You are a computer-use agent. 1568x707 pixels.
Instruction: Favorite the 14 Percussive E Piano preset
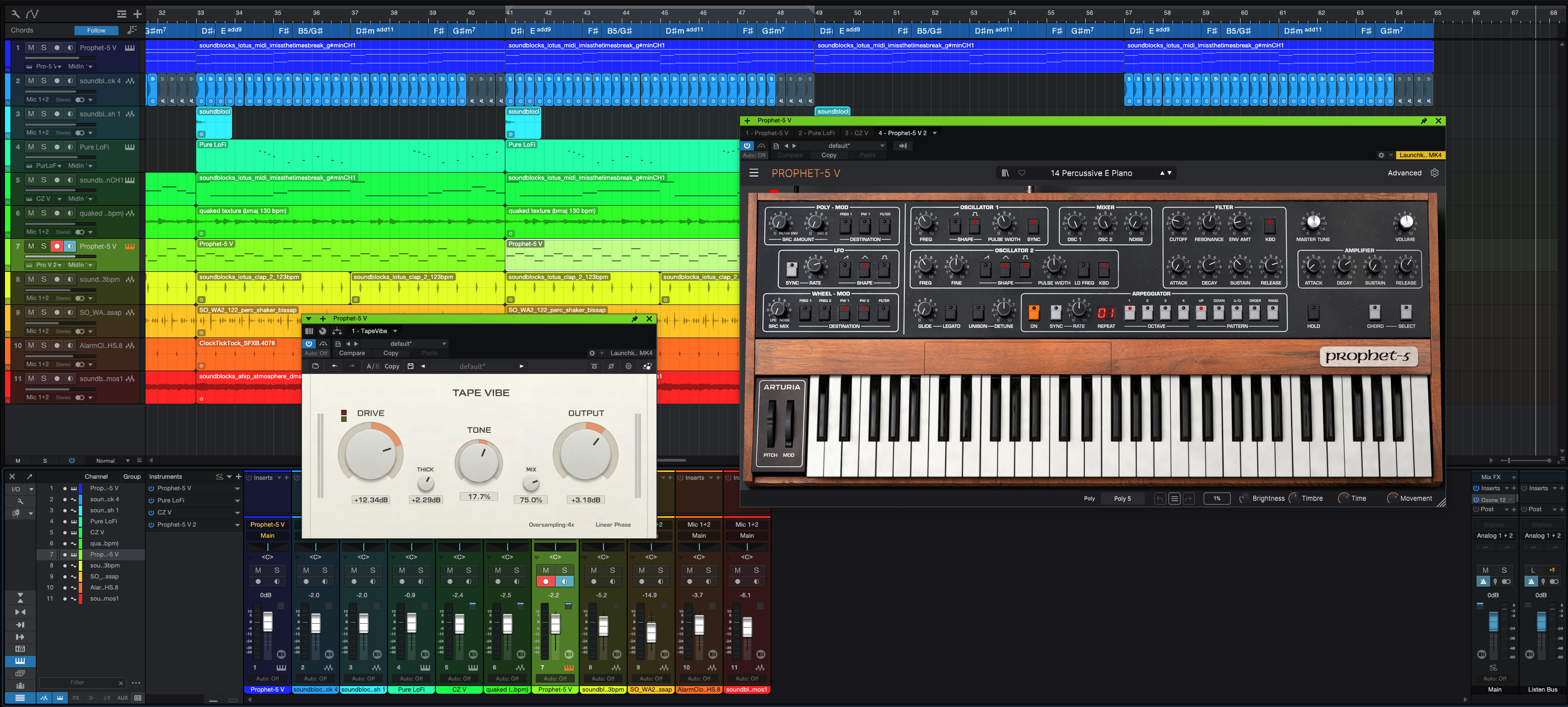tap(1022, 173)
